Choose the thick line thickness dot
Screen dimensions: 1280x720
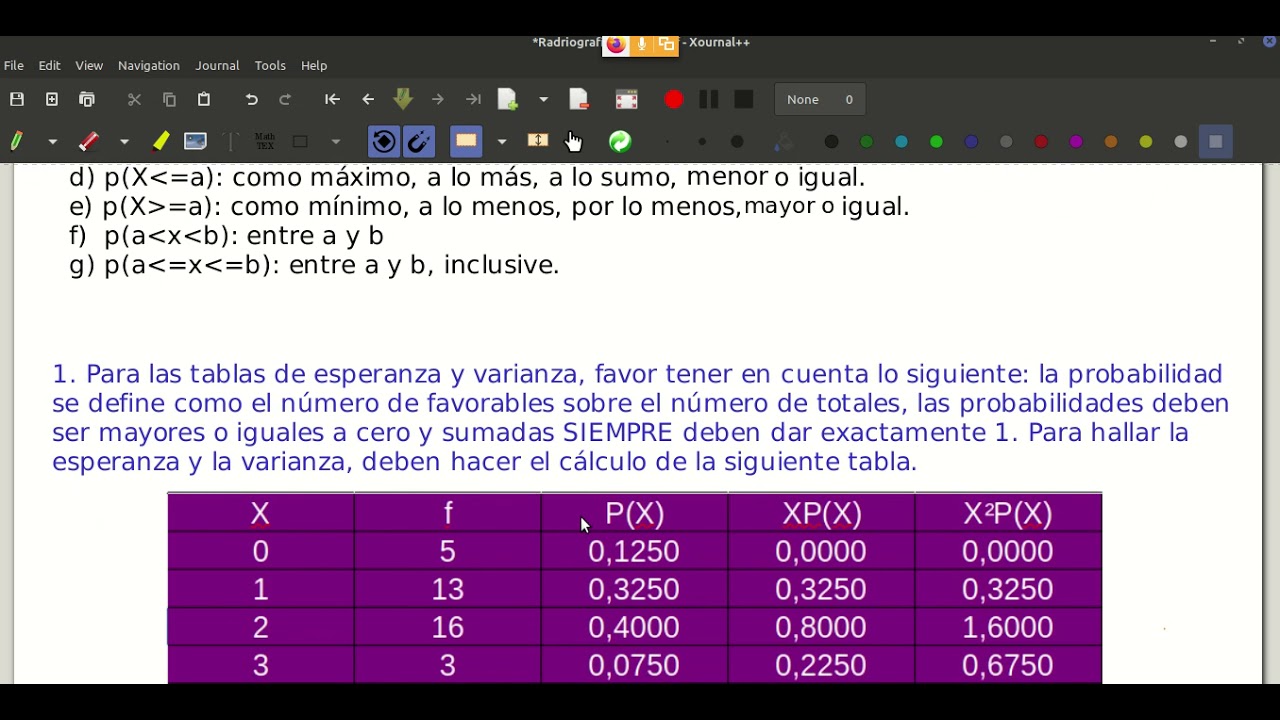click(x=737, y=141)
